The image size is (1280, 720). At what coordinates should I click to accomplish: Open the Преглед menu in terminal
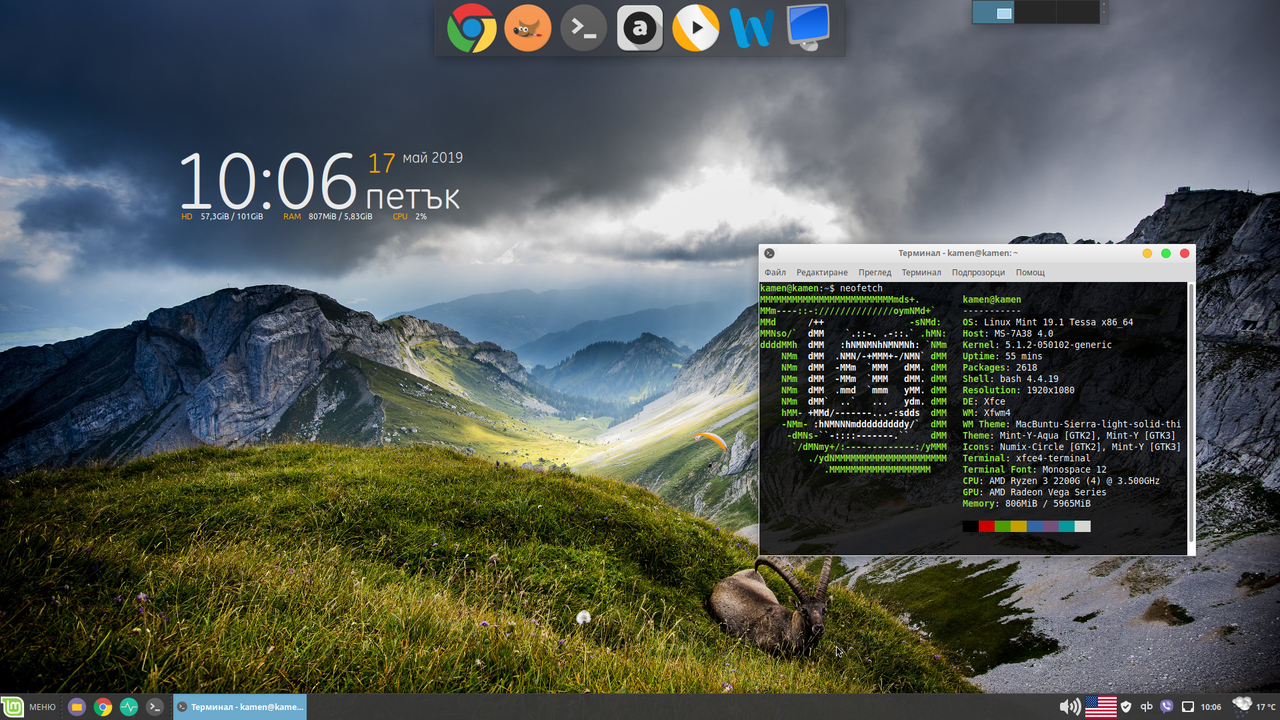(x=875, y=272)
